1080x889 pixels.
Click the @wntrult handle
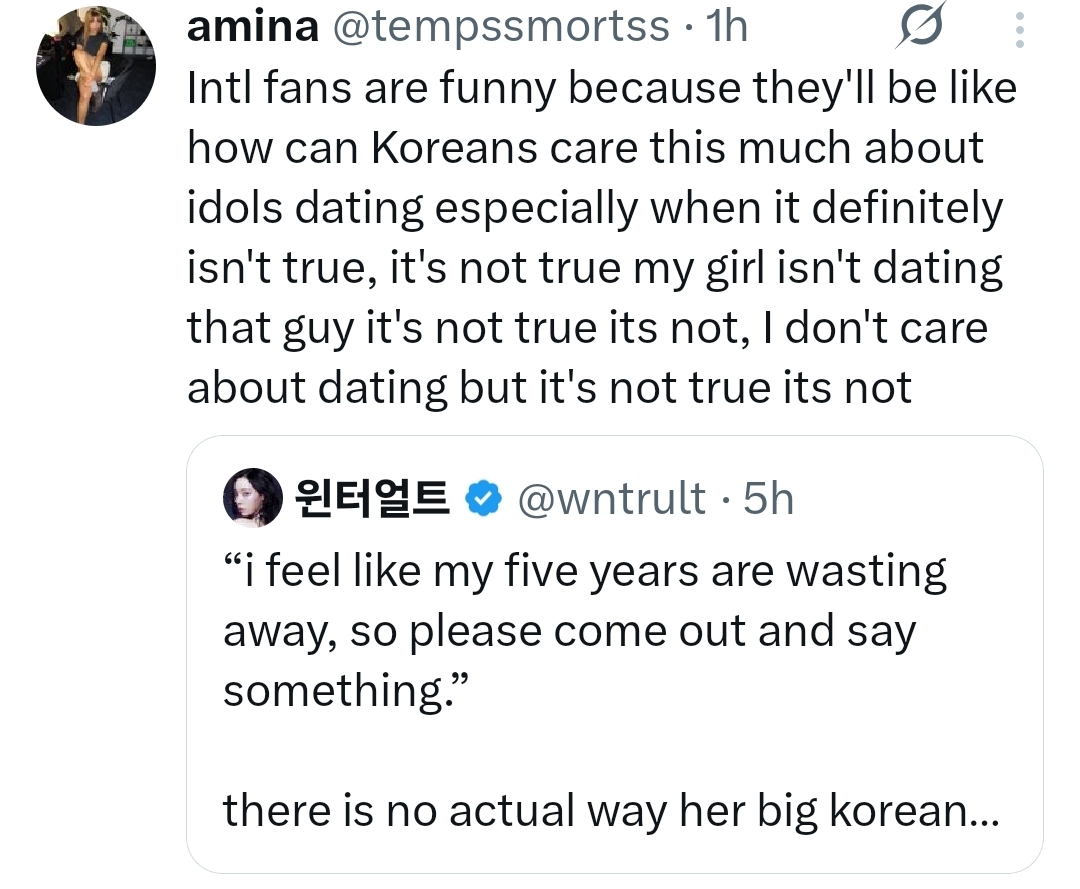[612, 498]
